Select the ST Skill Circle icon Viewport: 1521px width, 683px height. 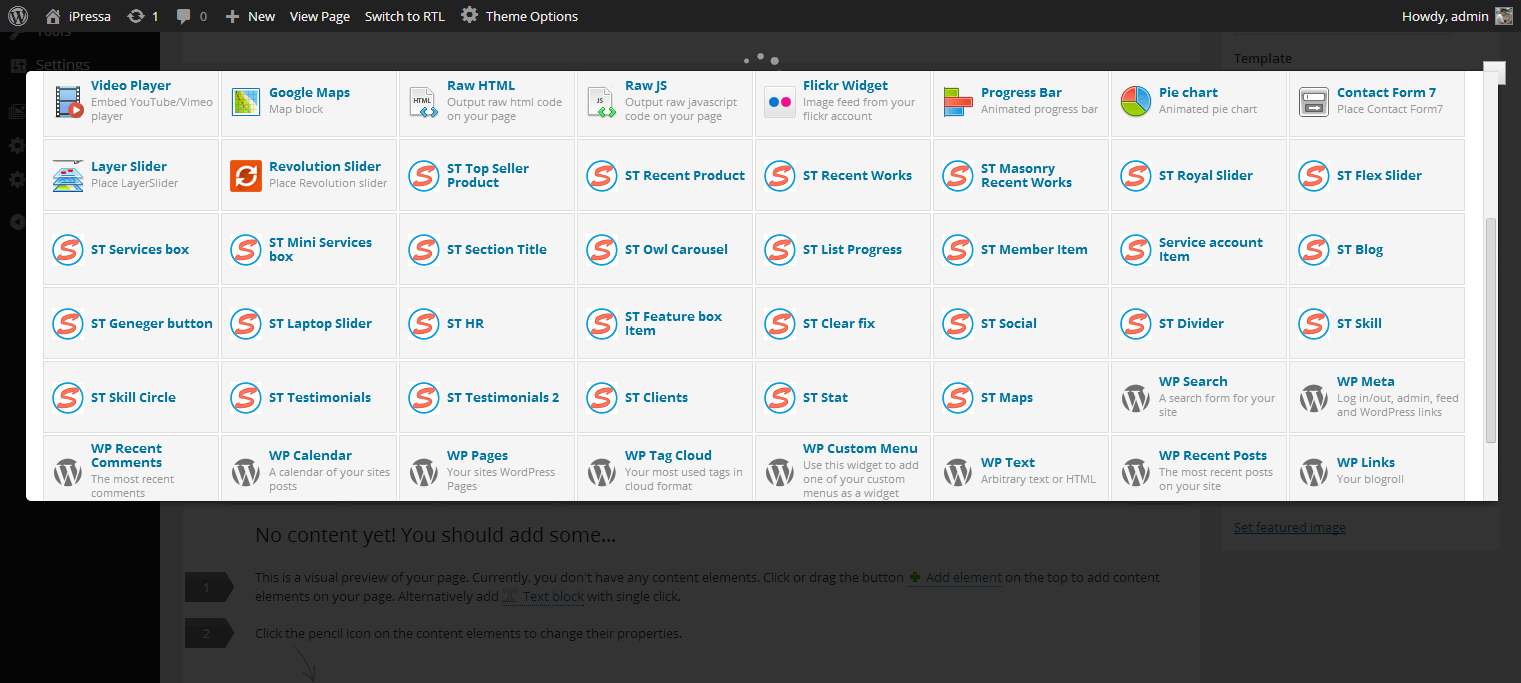pyautogui.click(x=68, y=398)
